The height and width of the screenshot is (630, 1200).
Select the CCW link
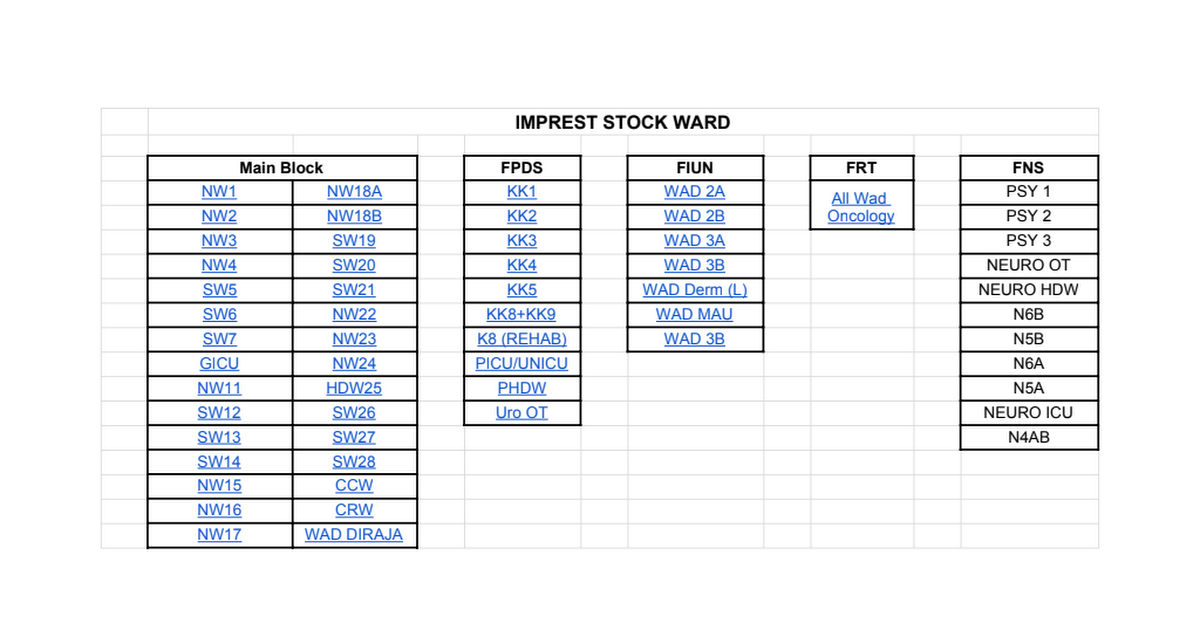(x=354, y=486)
